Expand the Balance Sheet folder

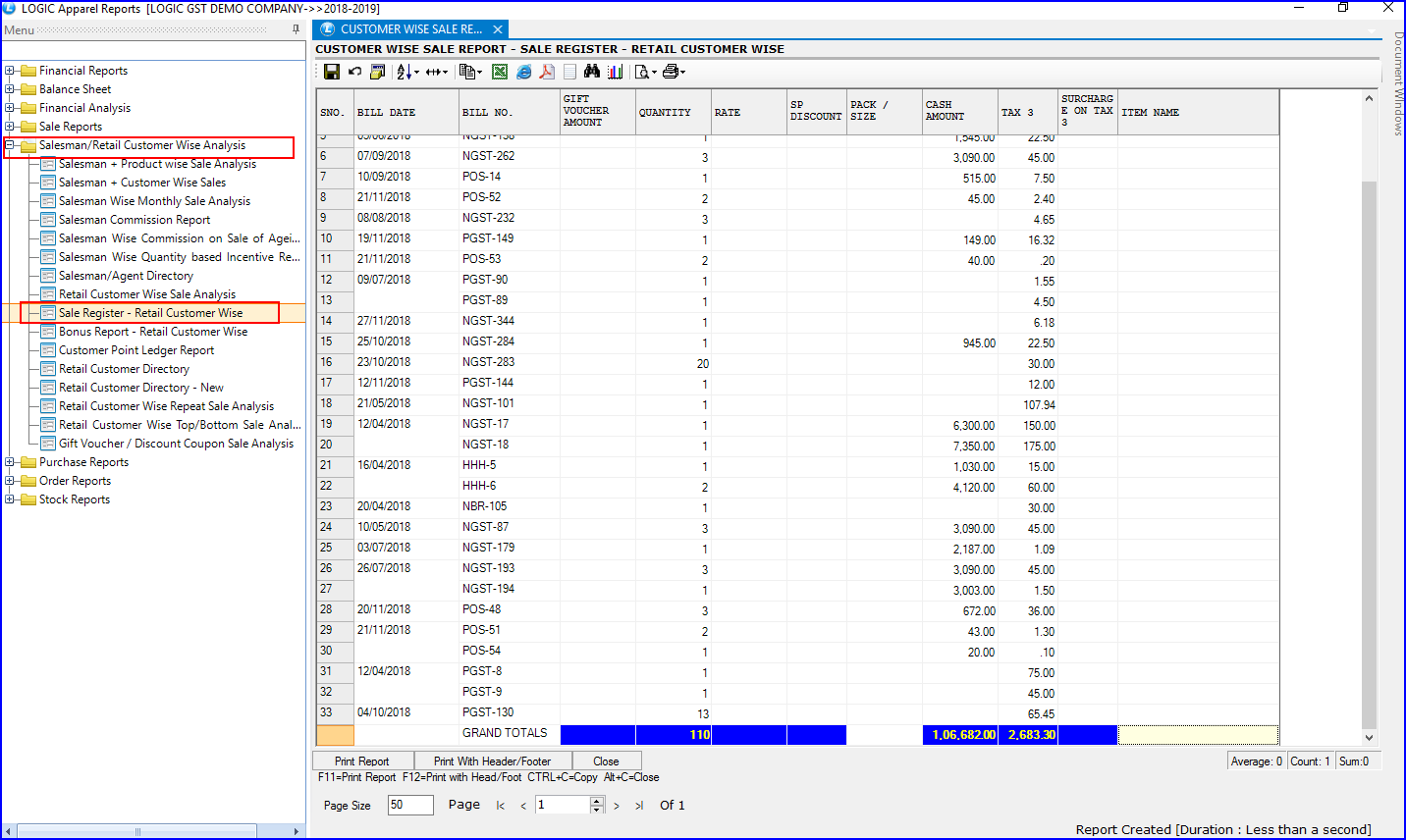10,89
